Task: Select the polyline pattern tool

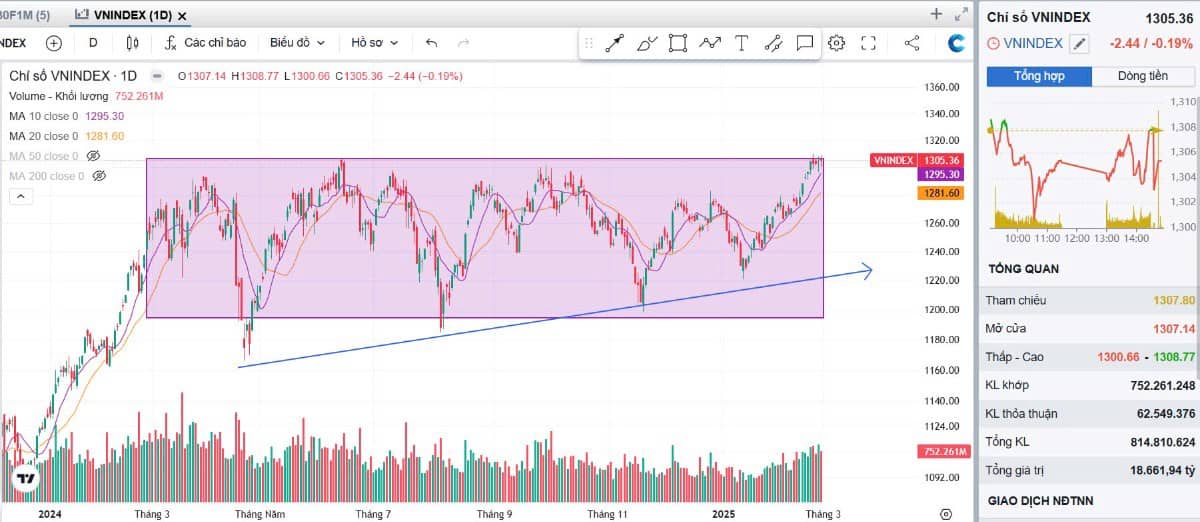Action: (x=710, y=43)
